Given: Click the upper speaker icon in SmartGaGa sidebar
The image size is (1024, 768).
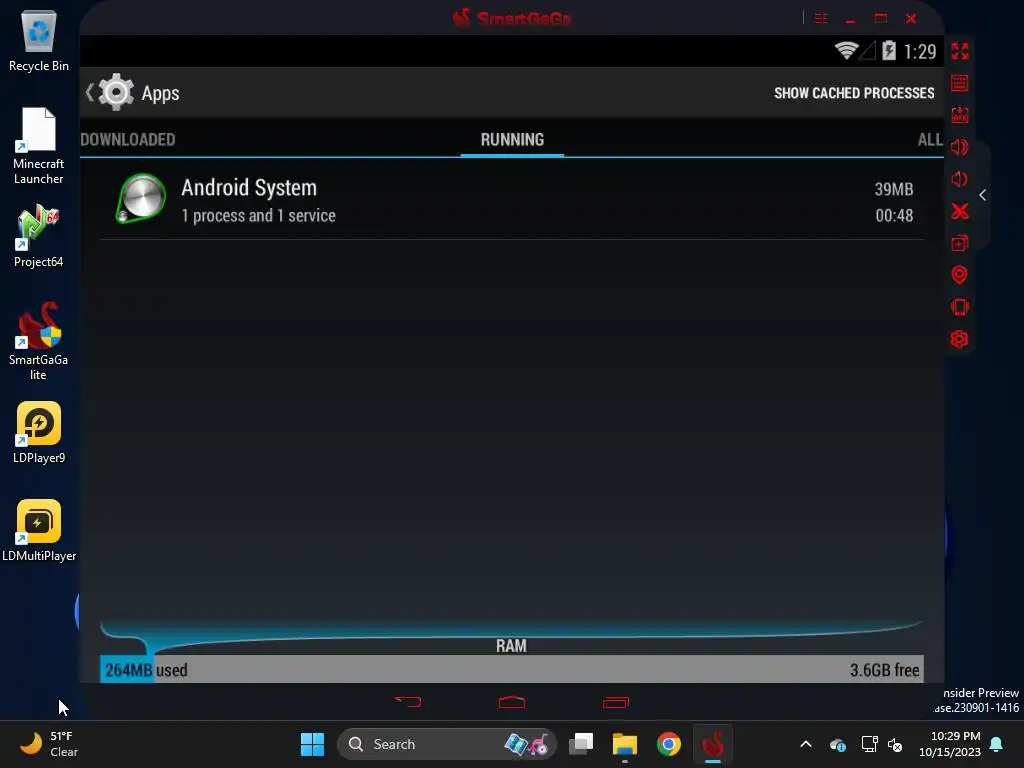Looking at the screenshot, I should tap(959, 147).
